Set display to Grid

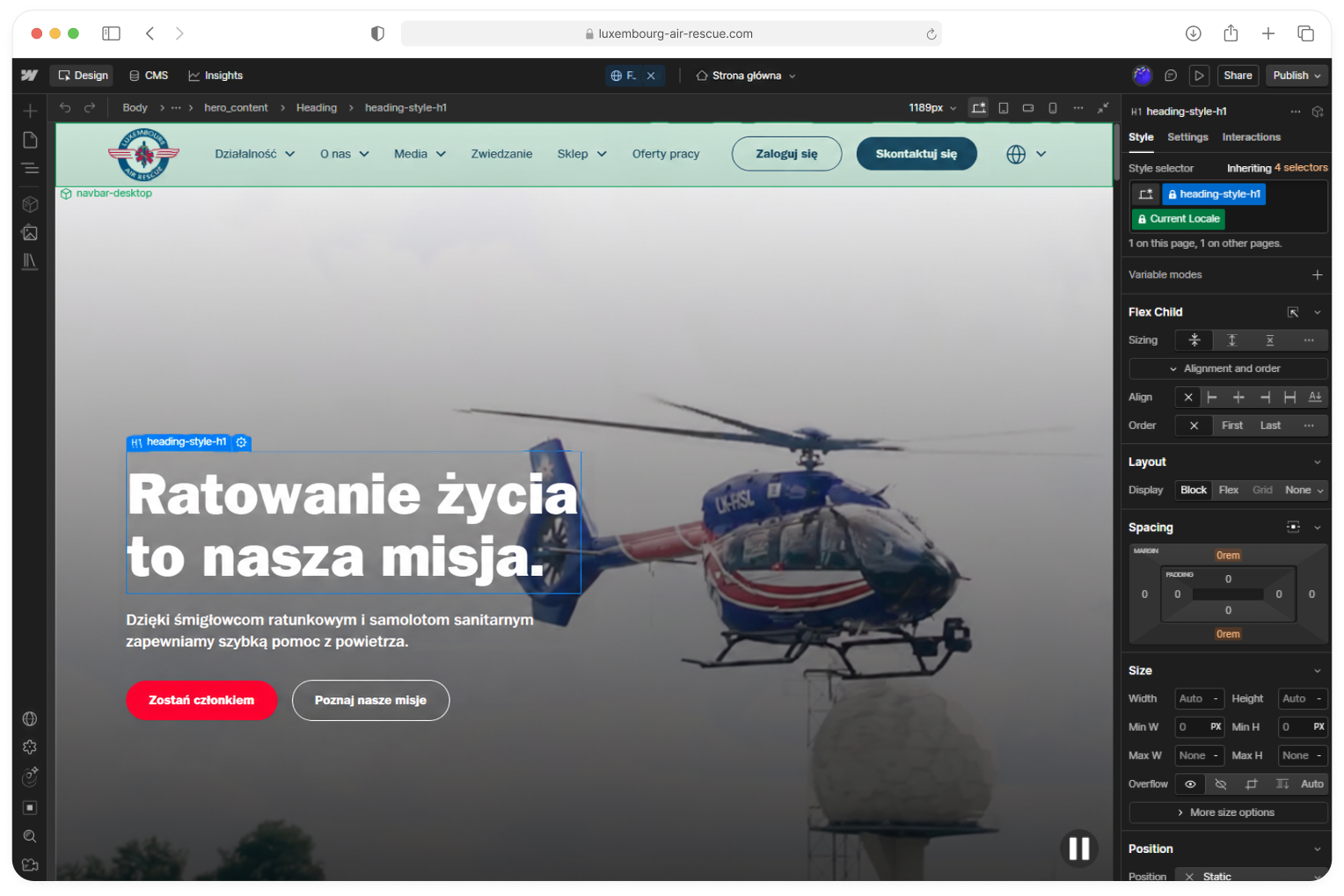point(1262,490)
